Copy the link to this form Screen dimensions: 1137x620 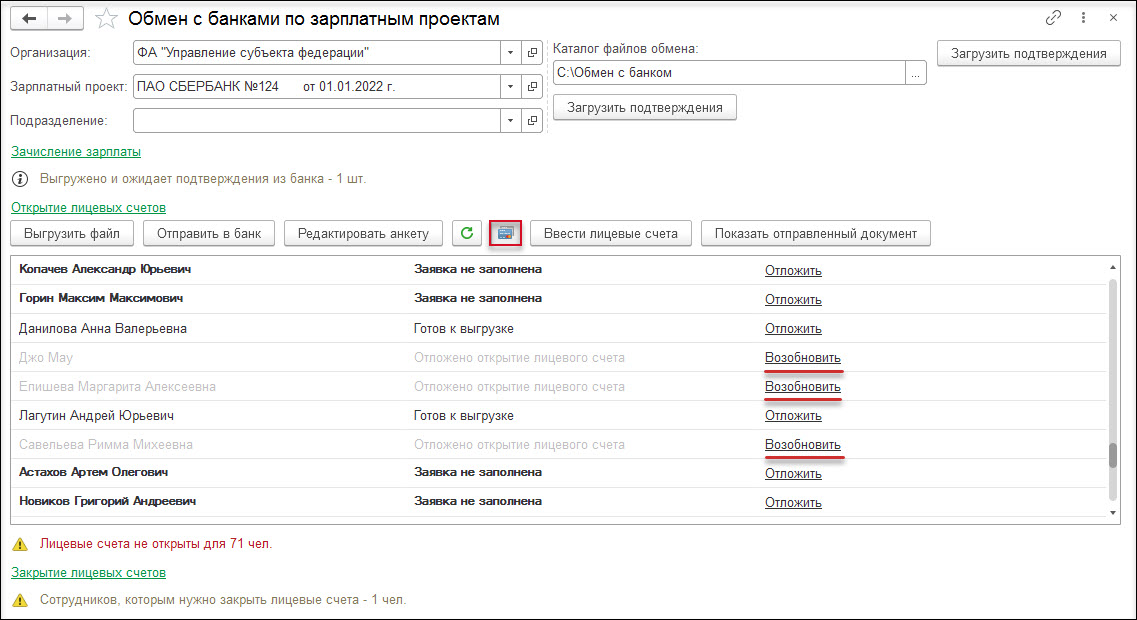pyautogui.click(x=1053, y=18)
